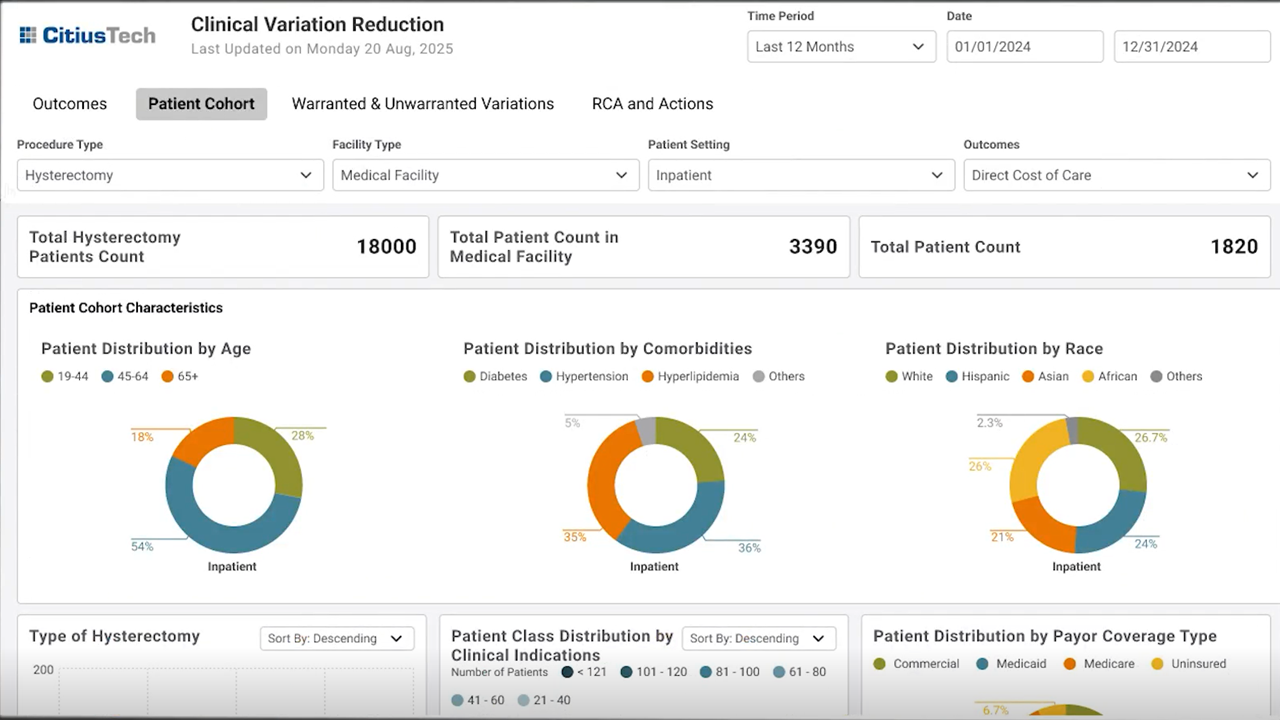Go to RCA and Actions tab
The width and height of the screenshot is (1280, 720).
coord(653,104)
